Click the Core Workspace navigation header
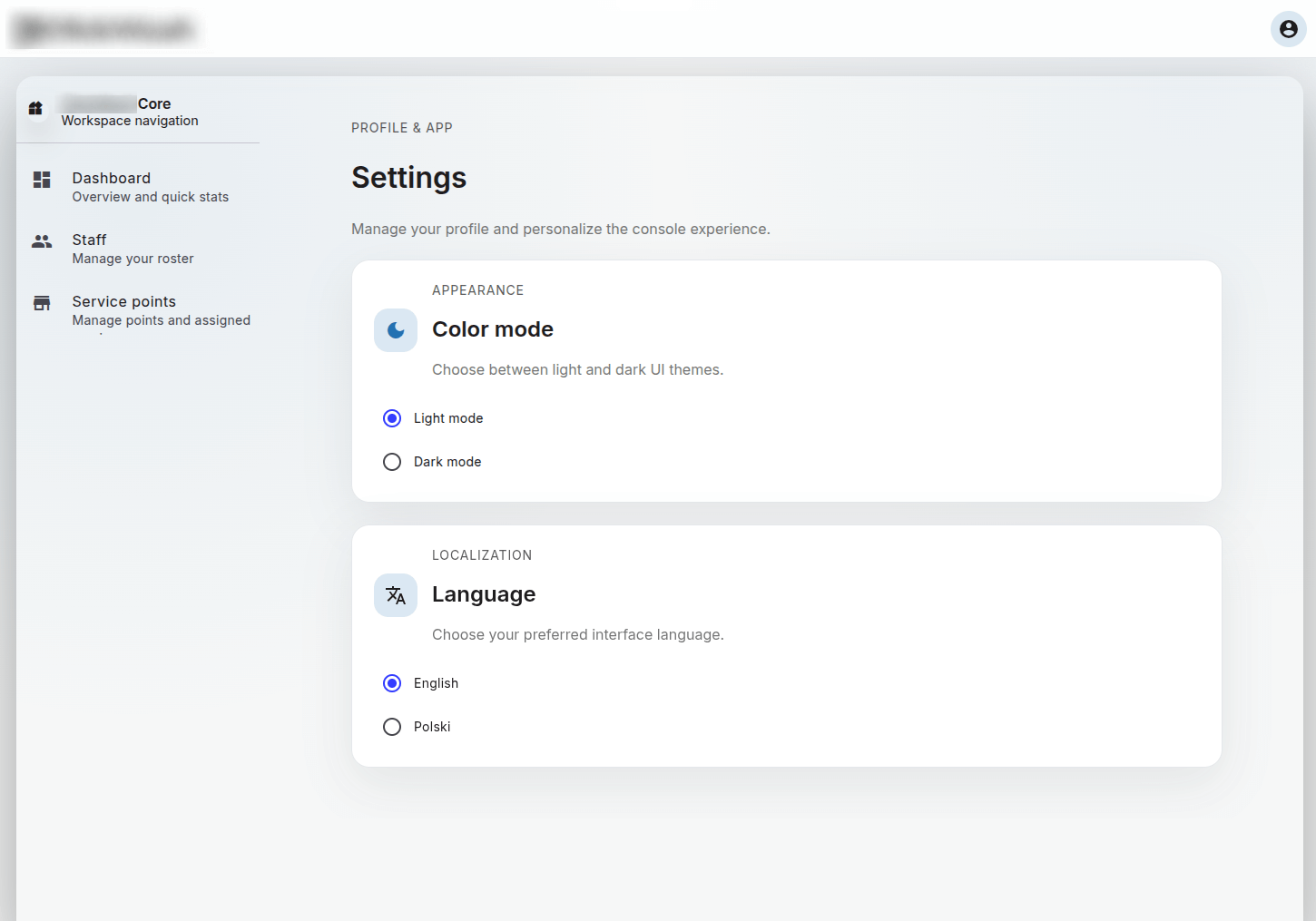This screenshot has width=1316, height=921. (130, 112)
